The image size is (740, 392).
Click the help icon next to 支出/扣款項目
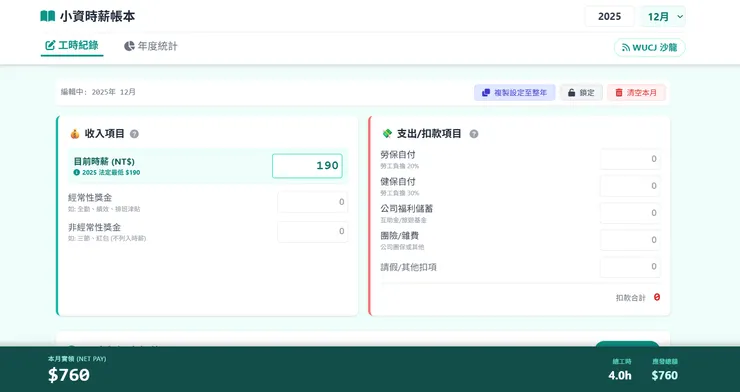click(x=474, y=134)
